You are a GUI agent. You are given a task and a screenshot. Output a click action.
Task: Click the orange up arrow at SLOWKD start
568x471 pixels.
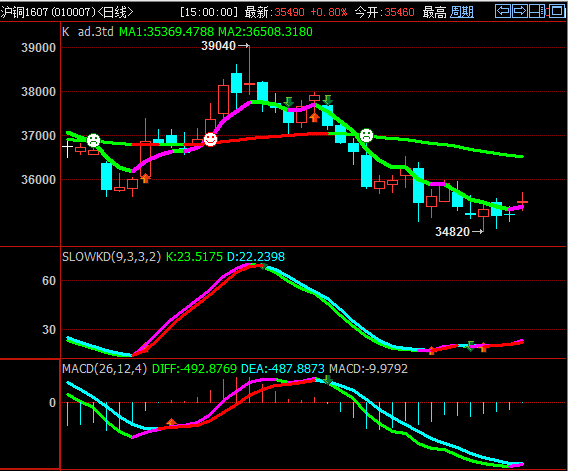point(145,348)
